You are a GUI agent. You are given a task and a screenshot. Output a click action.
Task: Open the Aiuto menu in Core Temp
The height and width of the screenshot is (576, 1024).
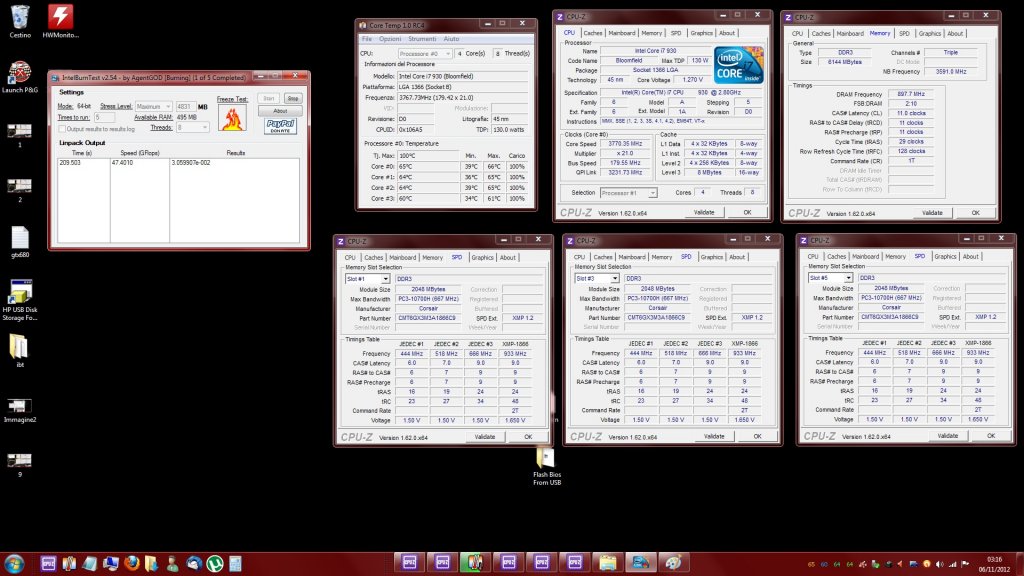tap(451, 39)
